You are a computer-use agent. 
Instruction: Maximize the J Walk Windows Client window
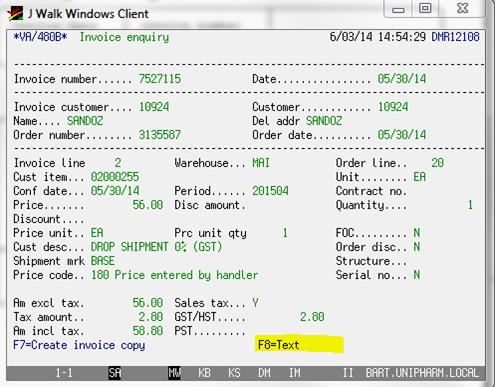click(425, 9)
